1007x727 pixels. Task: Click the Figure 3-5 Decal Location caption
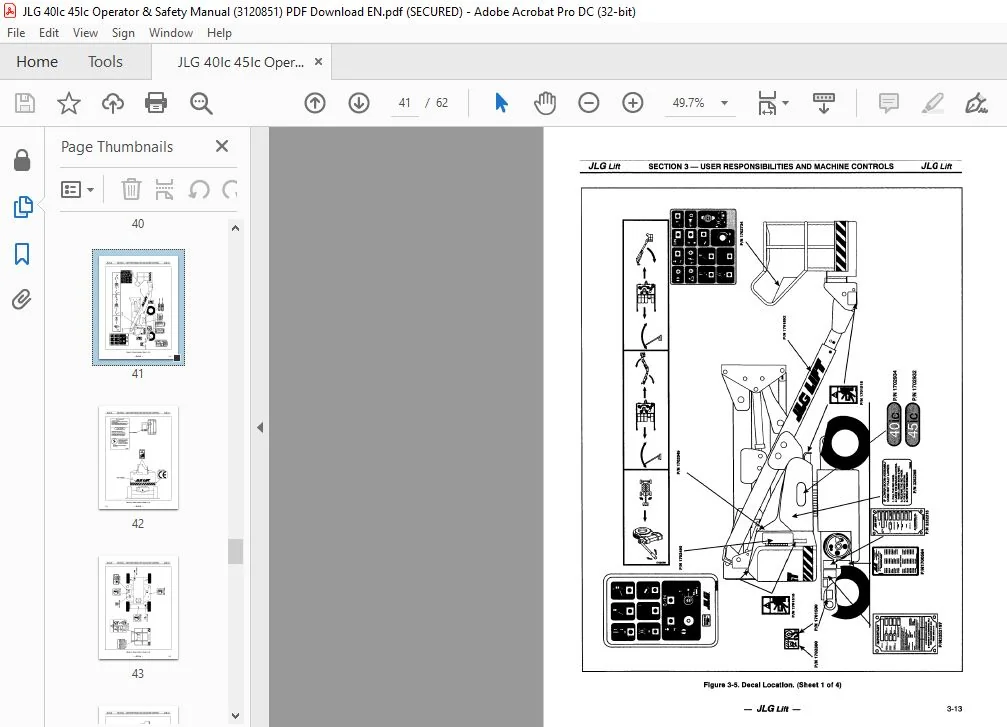[772, 685]
